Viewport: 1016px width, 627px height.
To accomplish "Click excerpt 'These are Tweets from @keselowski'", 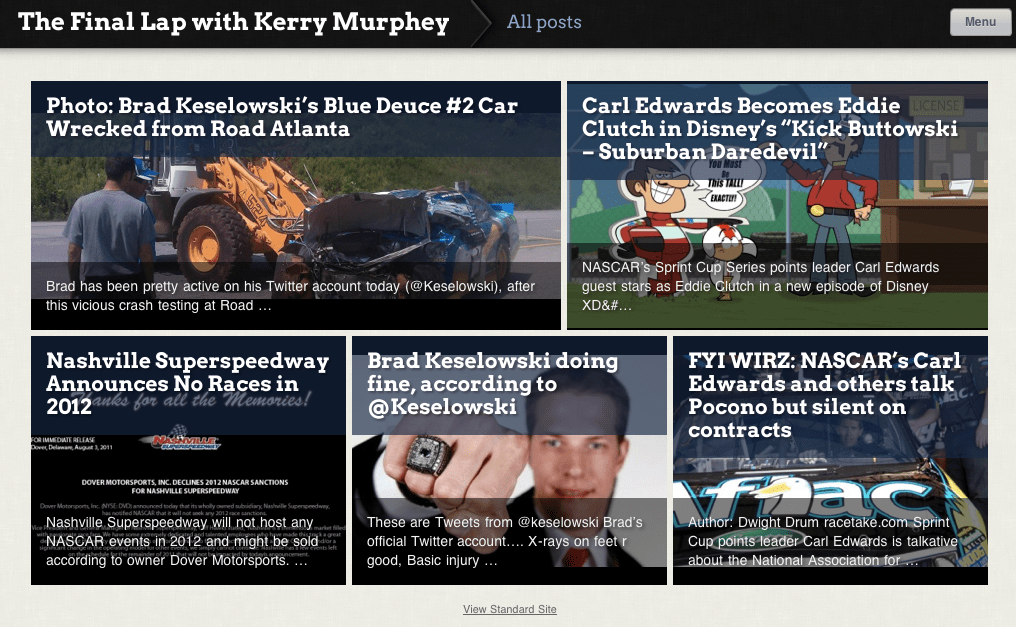I will pos(505,541).
